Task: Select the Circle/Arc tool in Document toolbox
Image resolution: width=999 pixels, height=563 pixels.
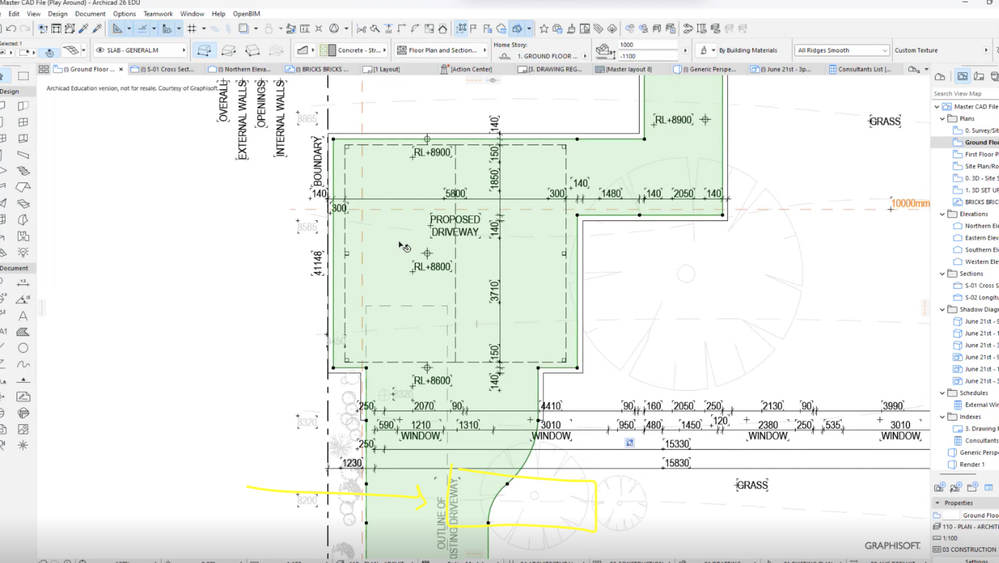Action: tap(23, 348)
